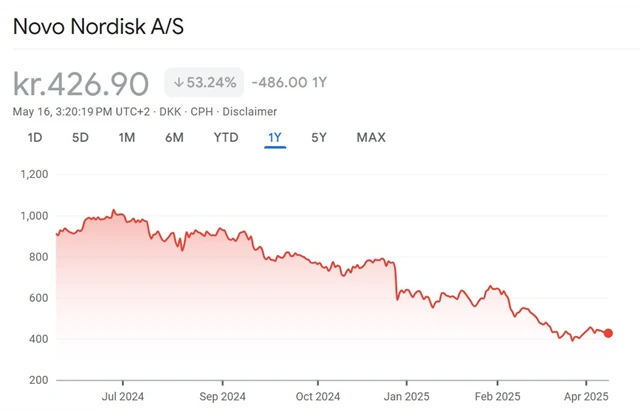This screenshot has height=420, width=640.
Task: Click the Jul 2024 axis label
Action: (123, 397)
